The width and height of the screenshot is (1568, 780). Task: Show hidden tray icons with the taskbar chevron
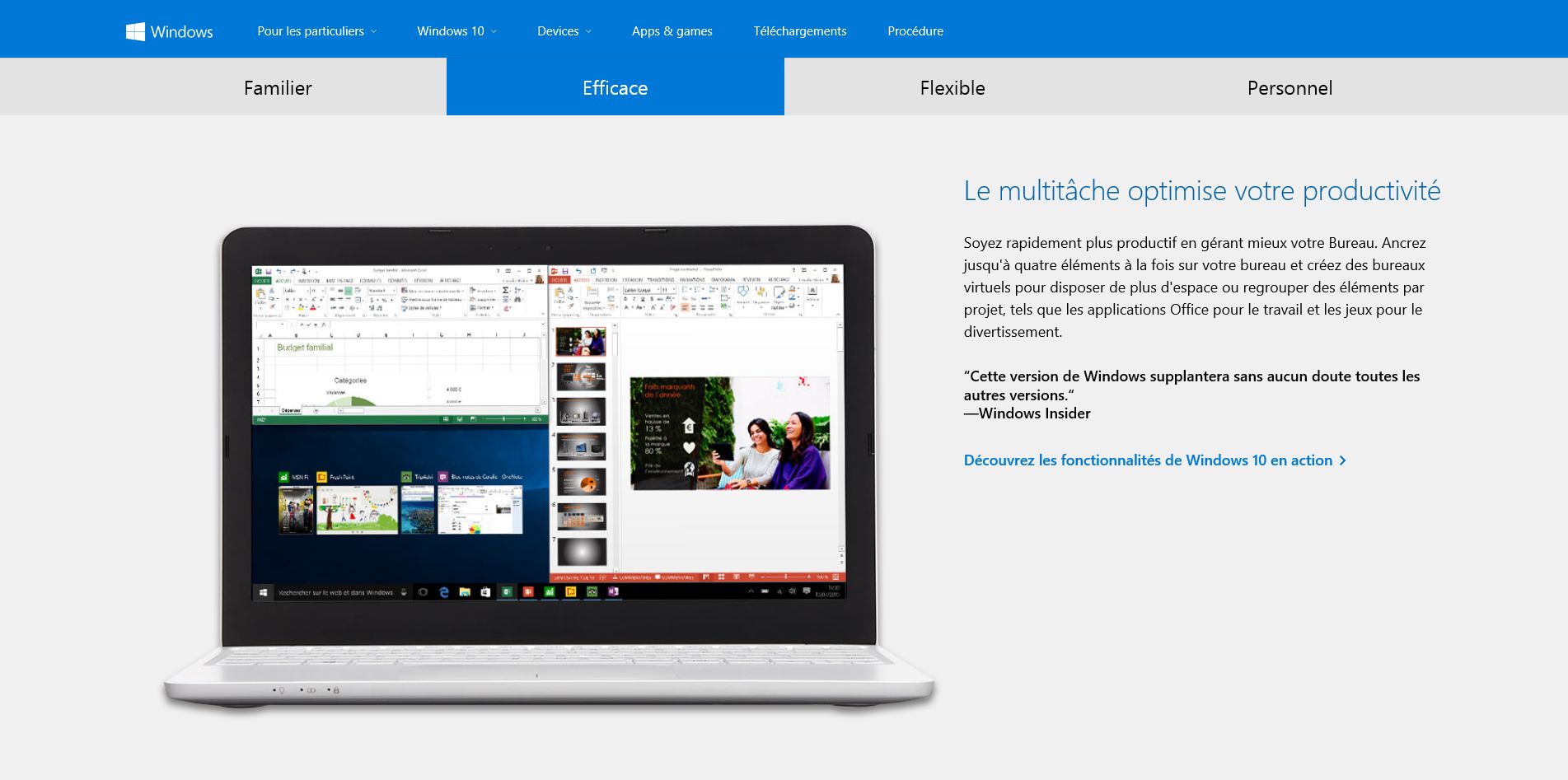click(x=751, y=591)
